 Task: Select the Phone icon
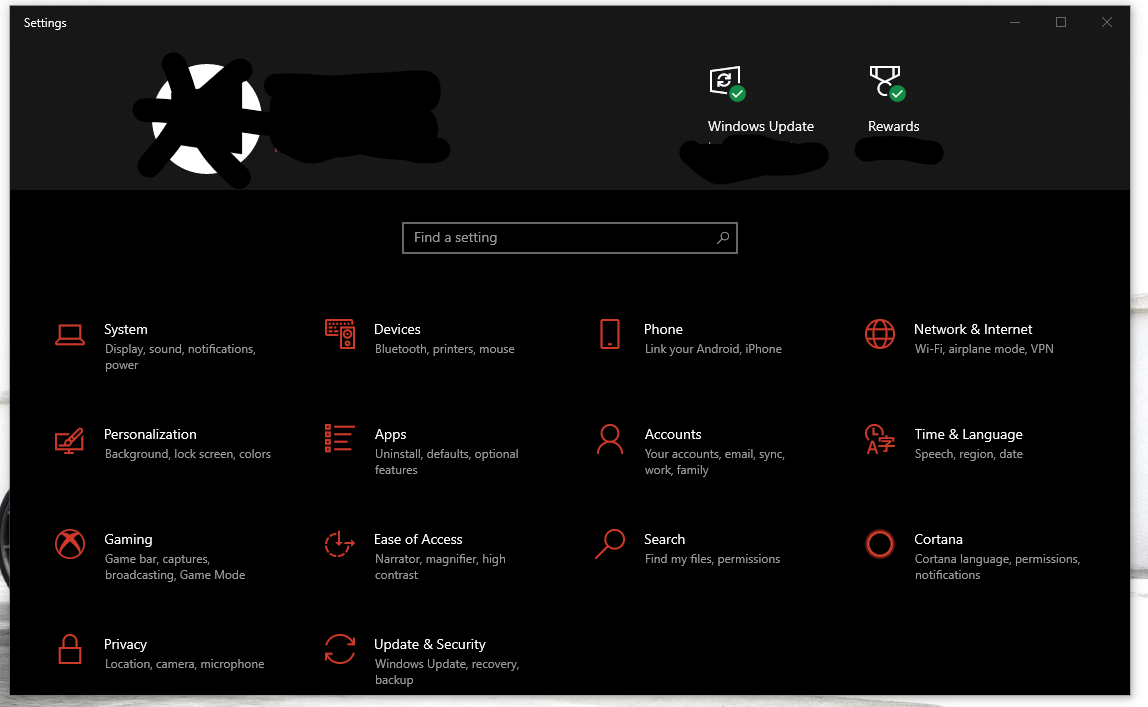coord(610,334)
